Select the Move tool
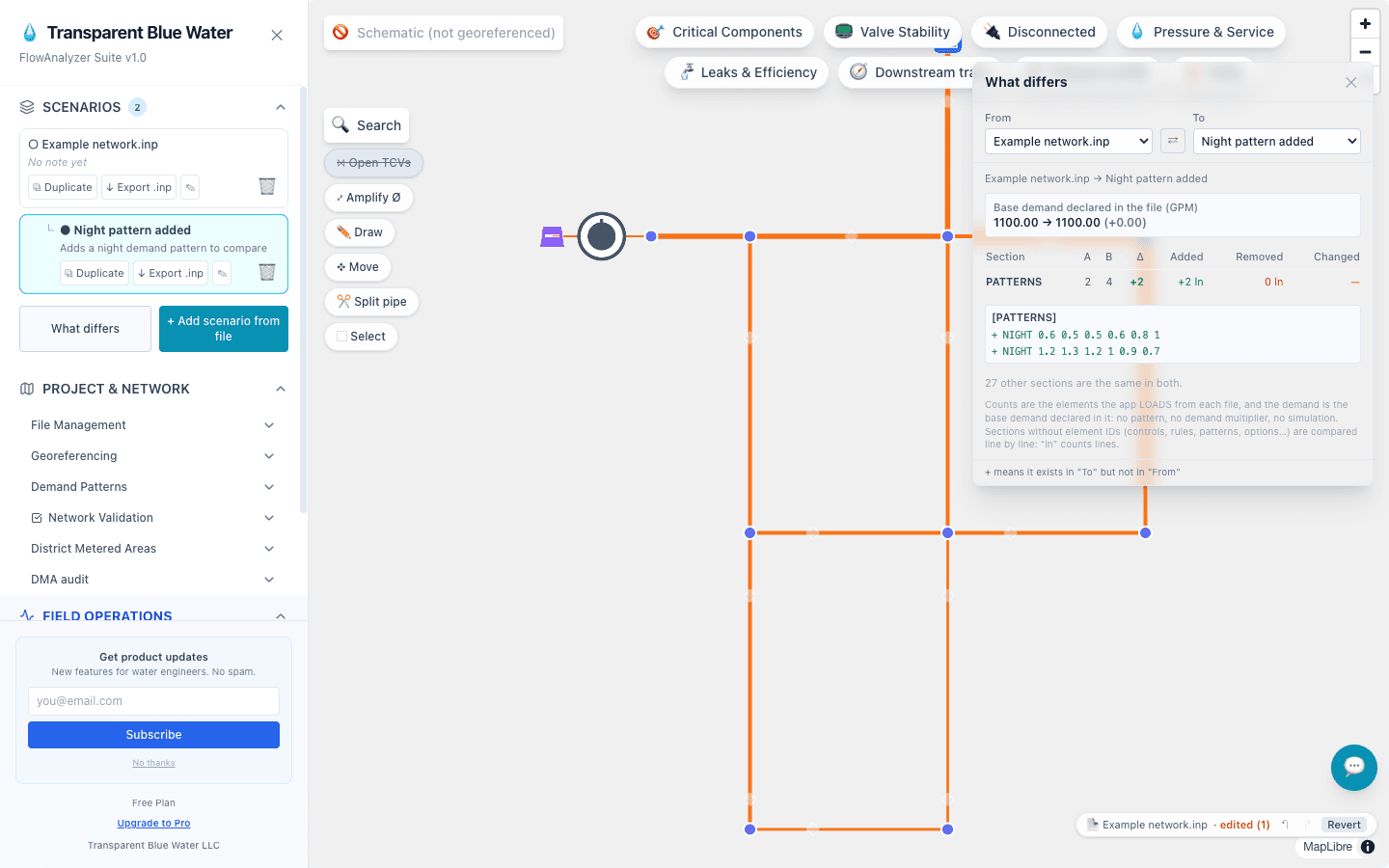 [x=358, y=267]
